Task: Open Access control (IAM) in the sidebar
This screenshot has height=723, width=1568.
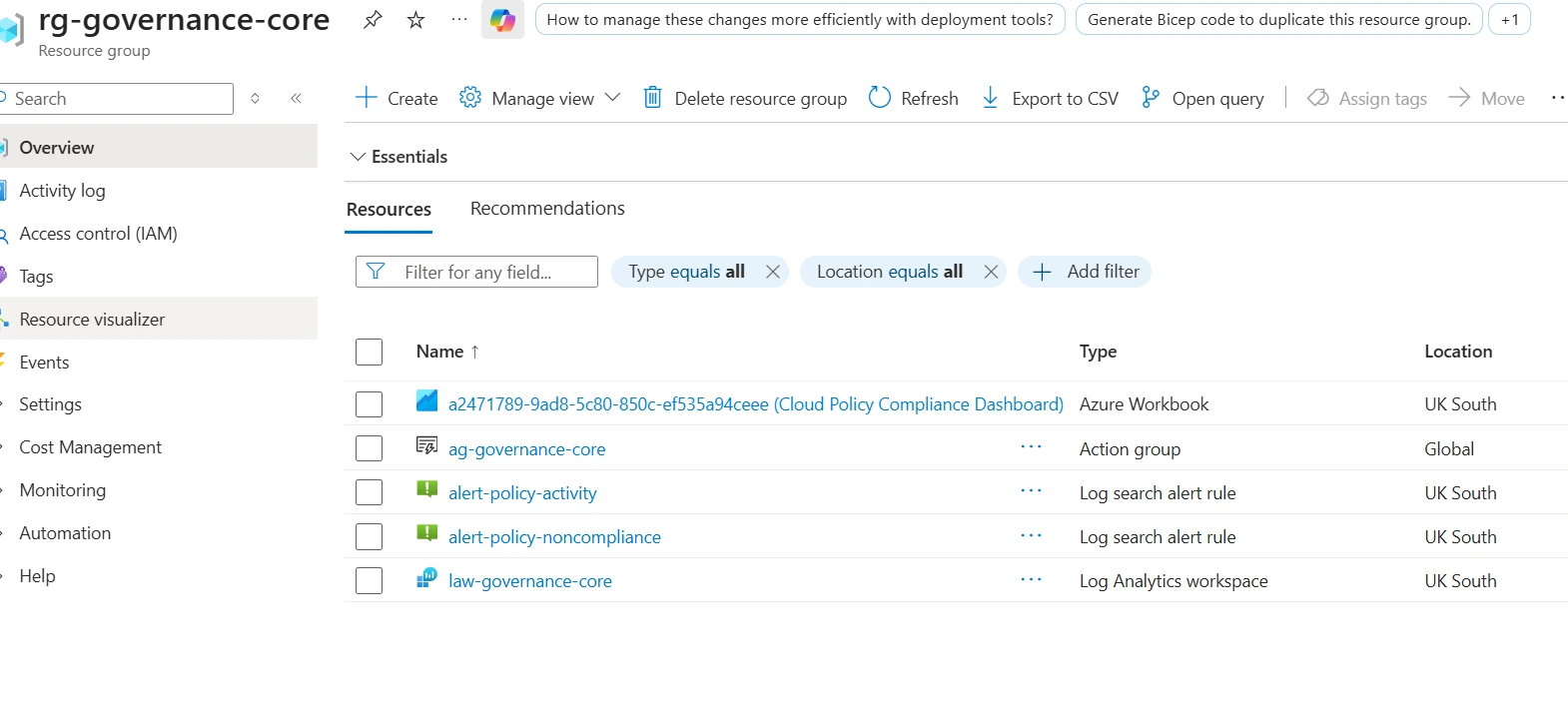Action: 159,234
